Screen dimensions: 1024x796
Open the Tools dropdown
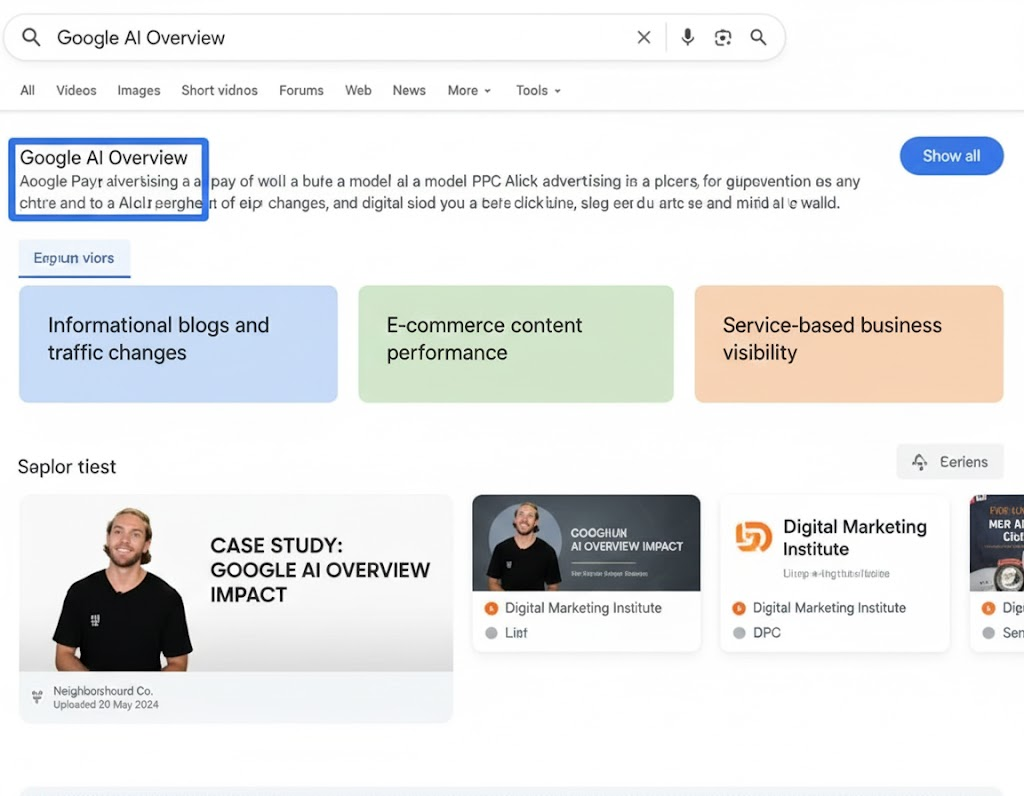pyautogui.click(x=538, y=90)
